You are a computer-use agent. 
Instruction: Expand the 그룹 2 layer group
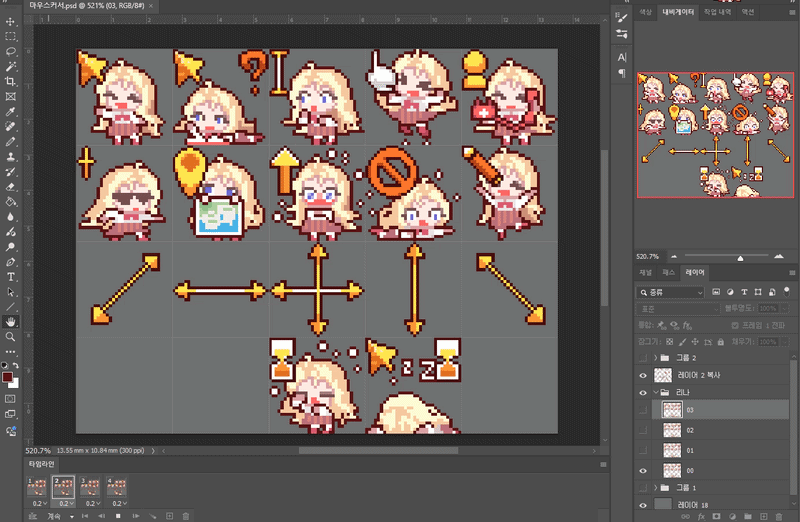[656, 357]
